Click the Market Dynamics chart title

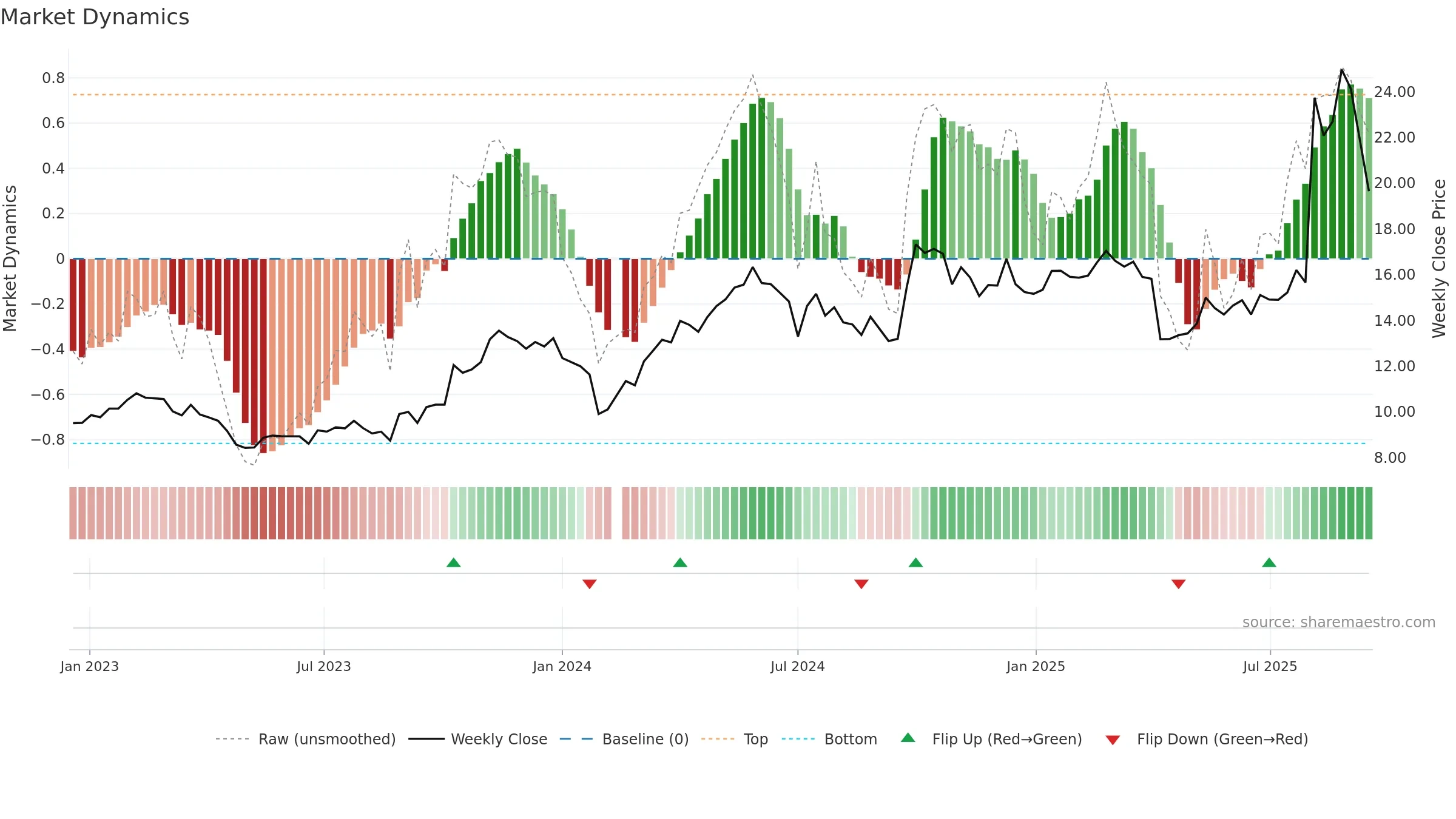point(95,17)
